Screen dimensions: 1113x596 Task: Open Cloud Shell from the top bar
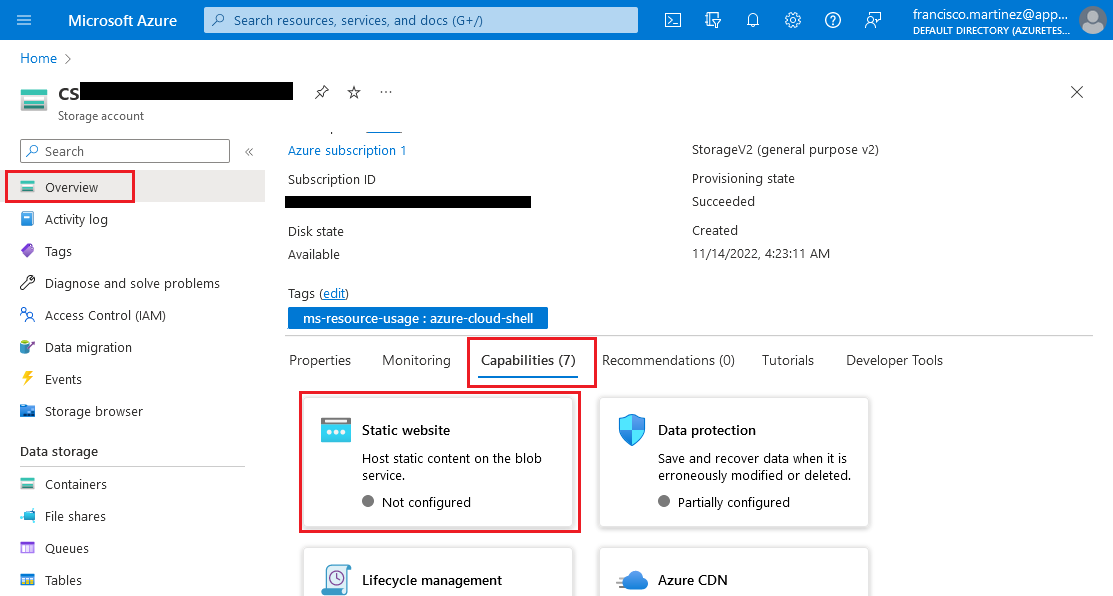[x=674, y=20]
